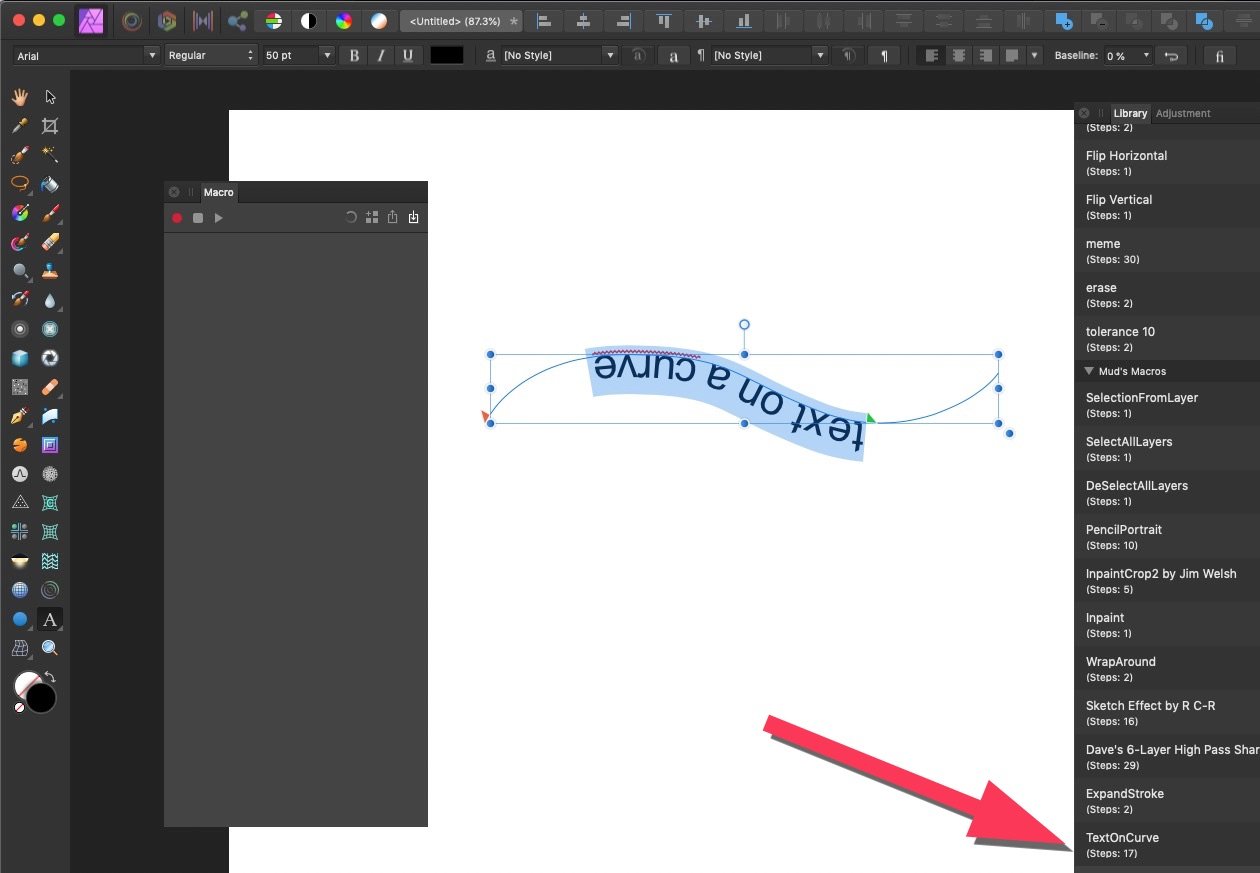Open the text color swatch
This screenshot has width=1260, height=873.
(447, 55)
